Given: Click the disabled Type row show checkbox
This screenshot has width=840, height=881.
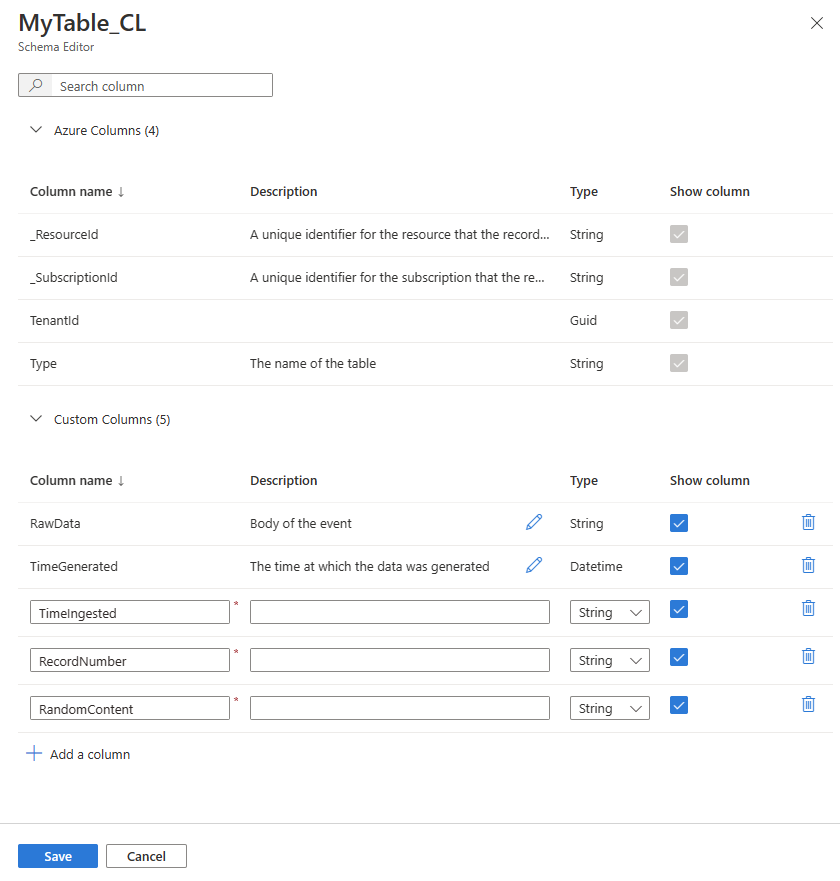Looking at the screenshot, I should [679, 363].
